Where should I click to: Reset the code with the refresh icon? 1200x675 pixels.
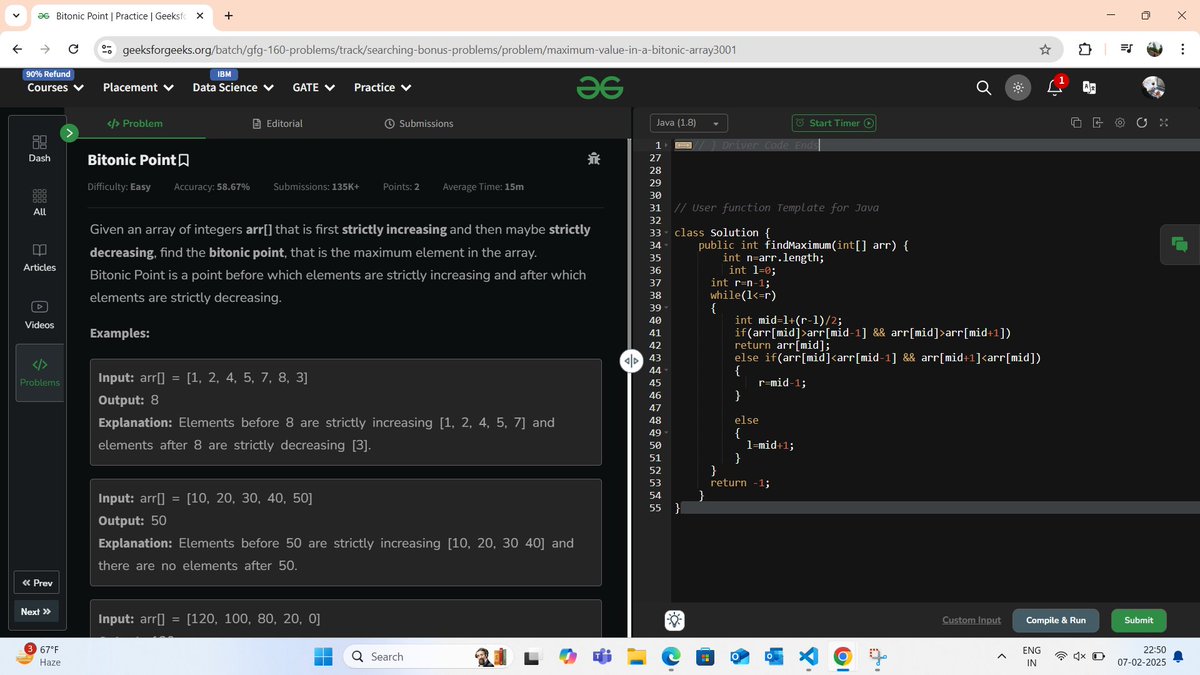[1142, 123]
